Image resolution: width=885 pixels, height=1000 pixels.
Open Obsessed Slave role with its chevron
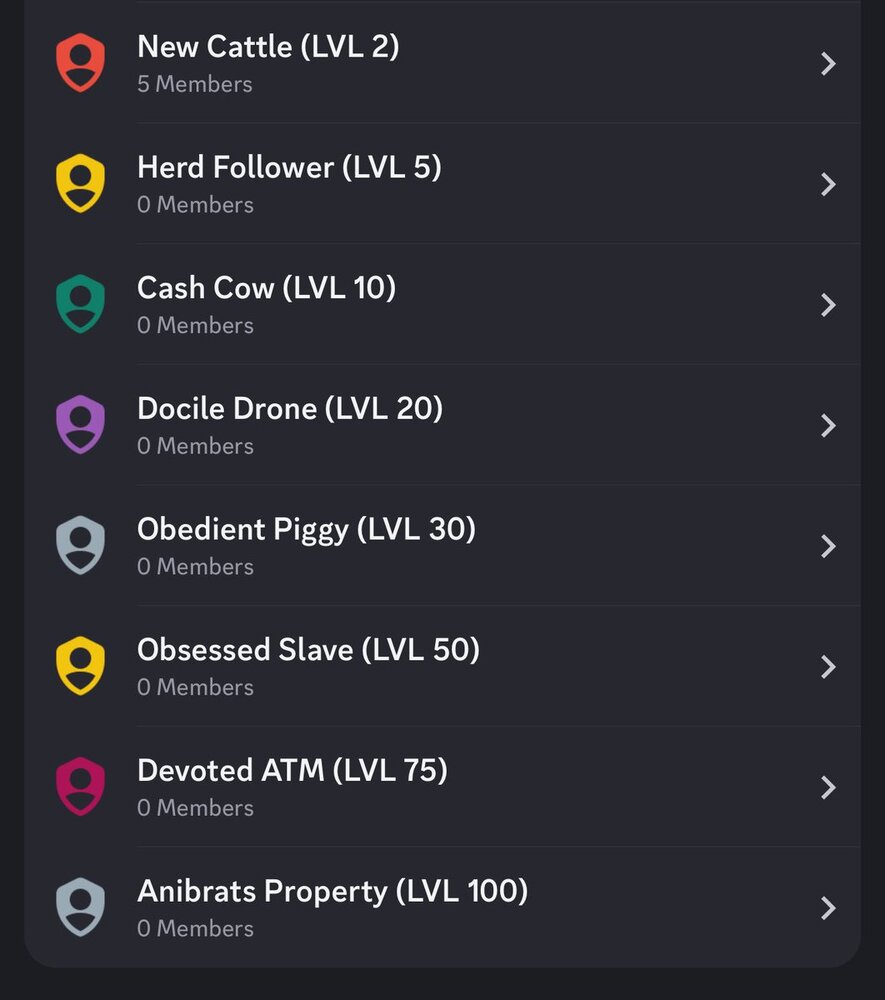[x=828, y=667]
